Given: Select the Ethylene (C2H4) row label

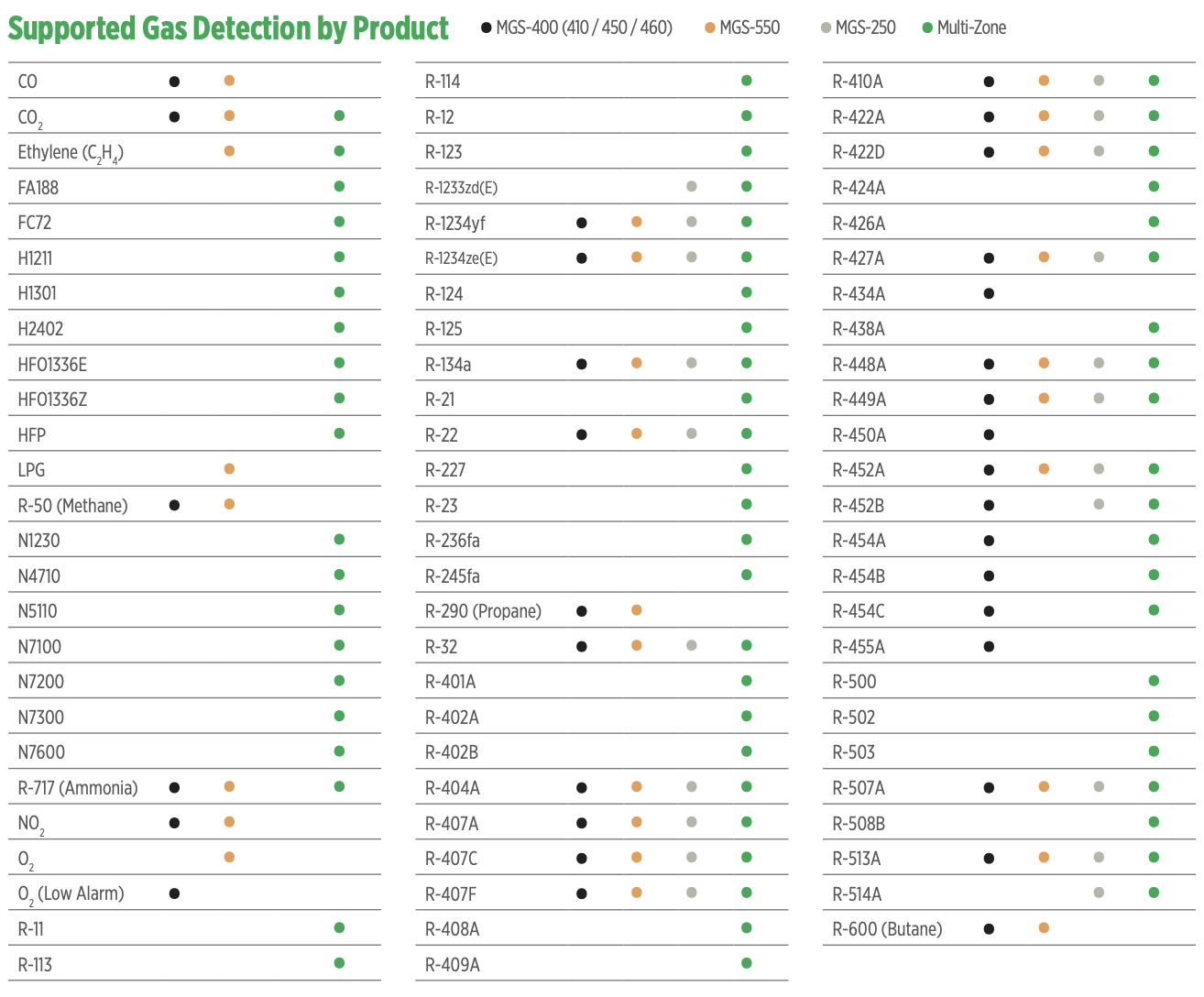Looking at the screenshot, I should (71, 153).
